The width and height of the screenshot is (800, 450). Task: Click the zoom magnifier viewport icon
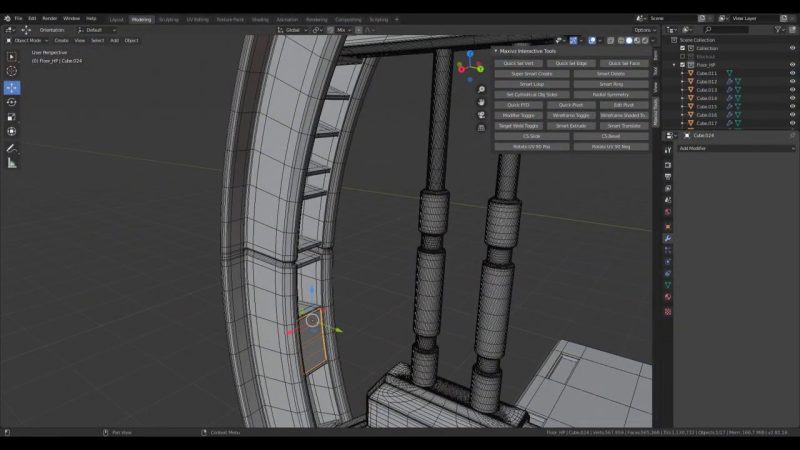[x=481, y=90]
